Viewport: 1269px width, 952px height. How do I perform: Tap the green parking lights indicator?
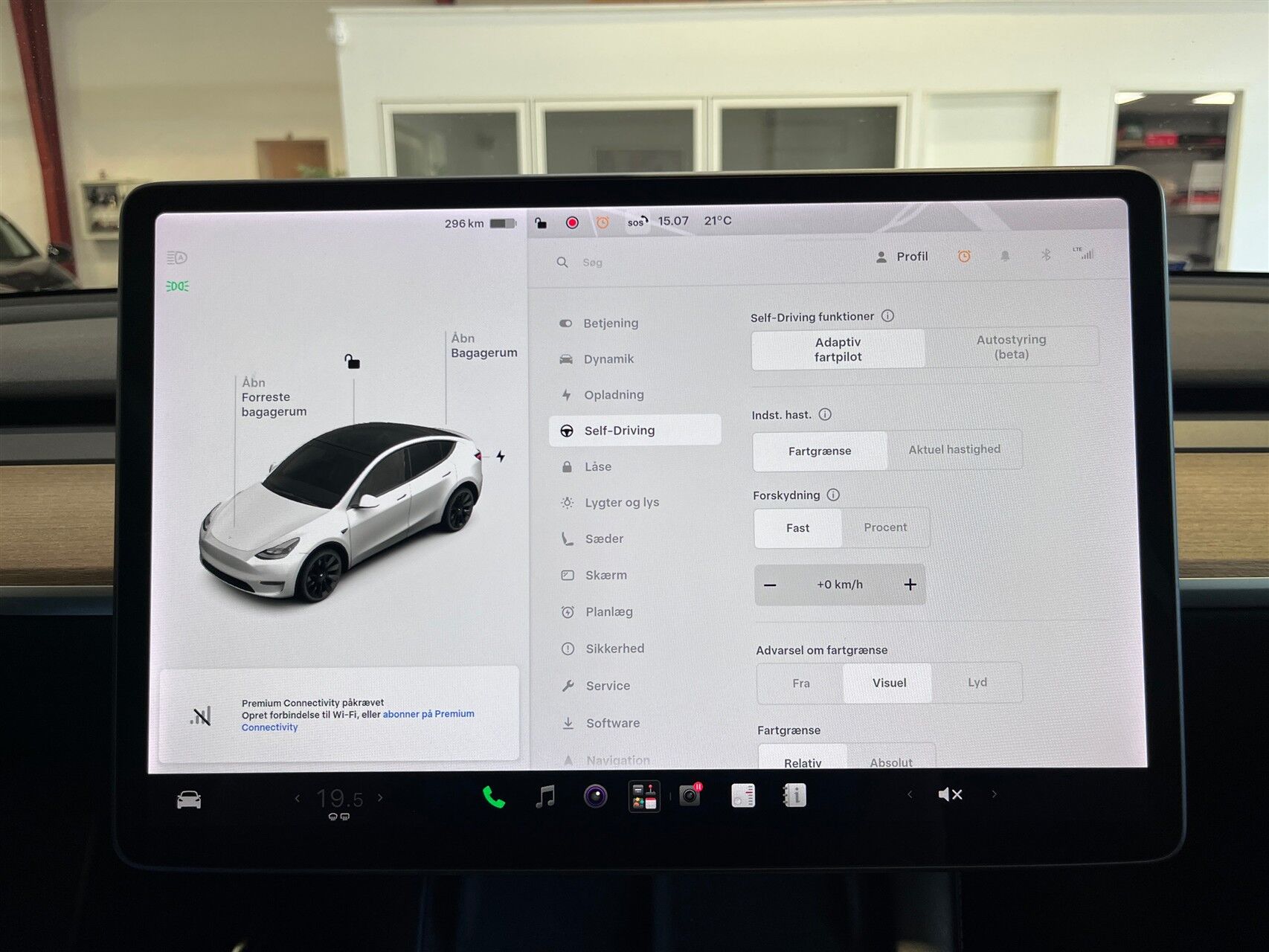(x=177, y=286)
